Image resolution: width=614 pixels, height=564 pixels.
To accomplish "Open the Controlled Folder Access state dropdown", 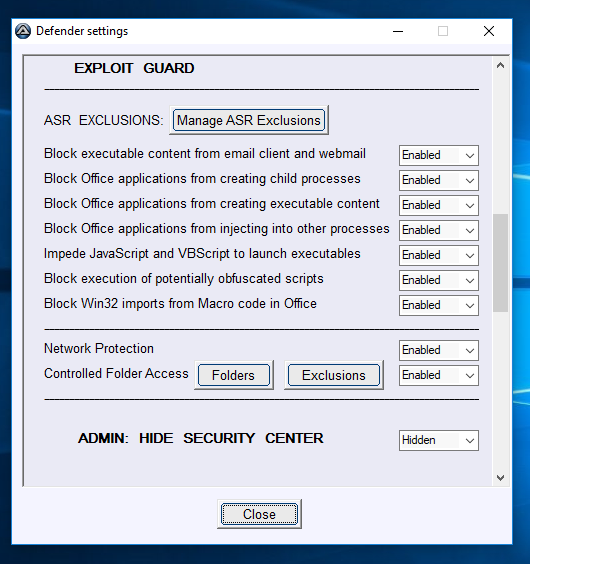I will pos(439,375).
